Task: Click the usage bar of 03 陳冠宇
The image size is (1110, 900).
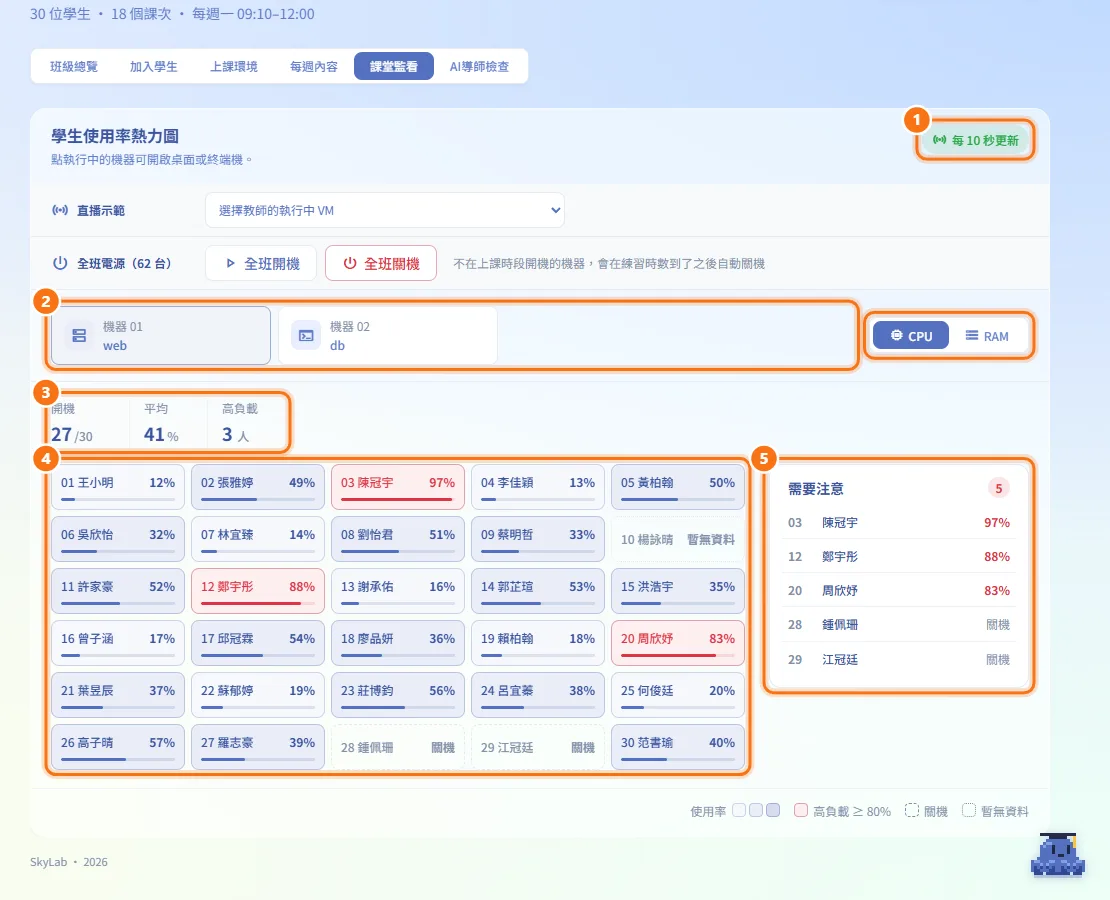Action: point(398,500)
